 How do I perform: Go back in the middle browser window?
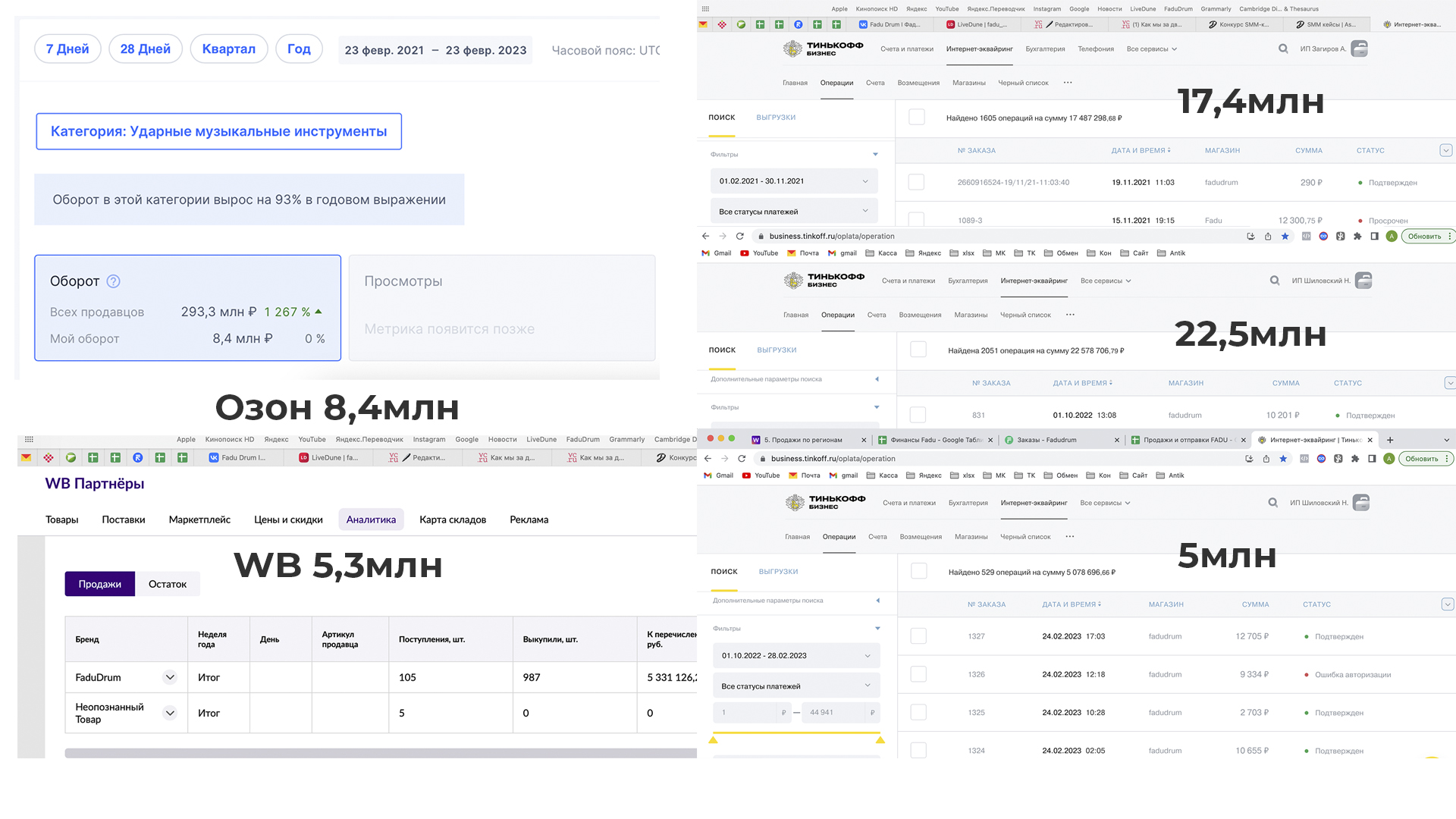[x=706, y=236]
